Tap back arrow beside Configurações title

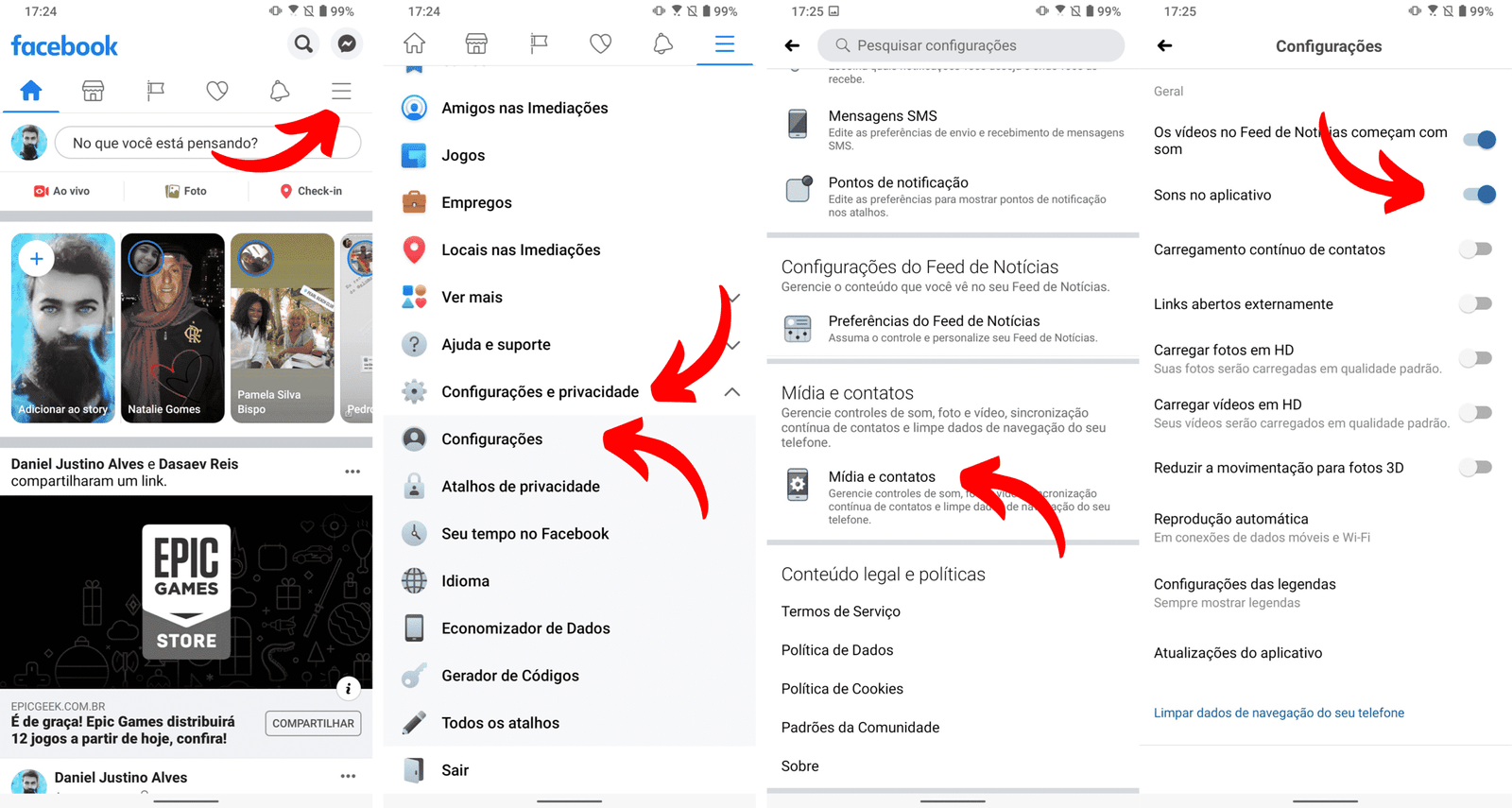point(1164,45)
